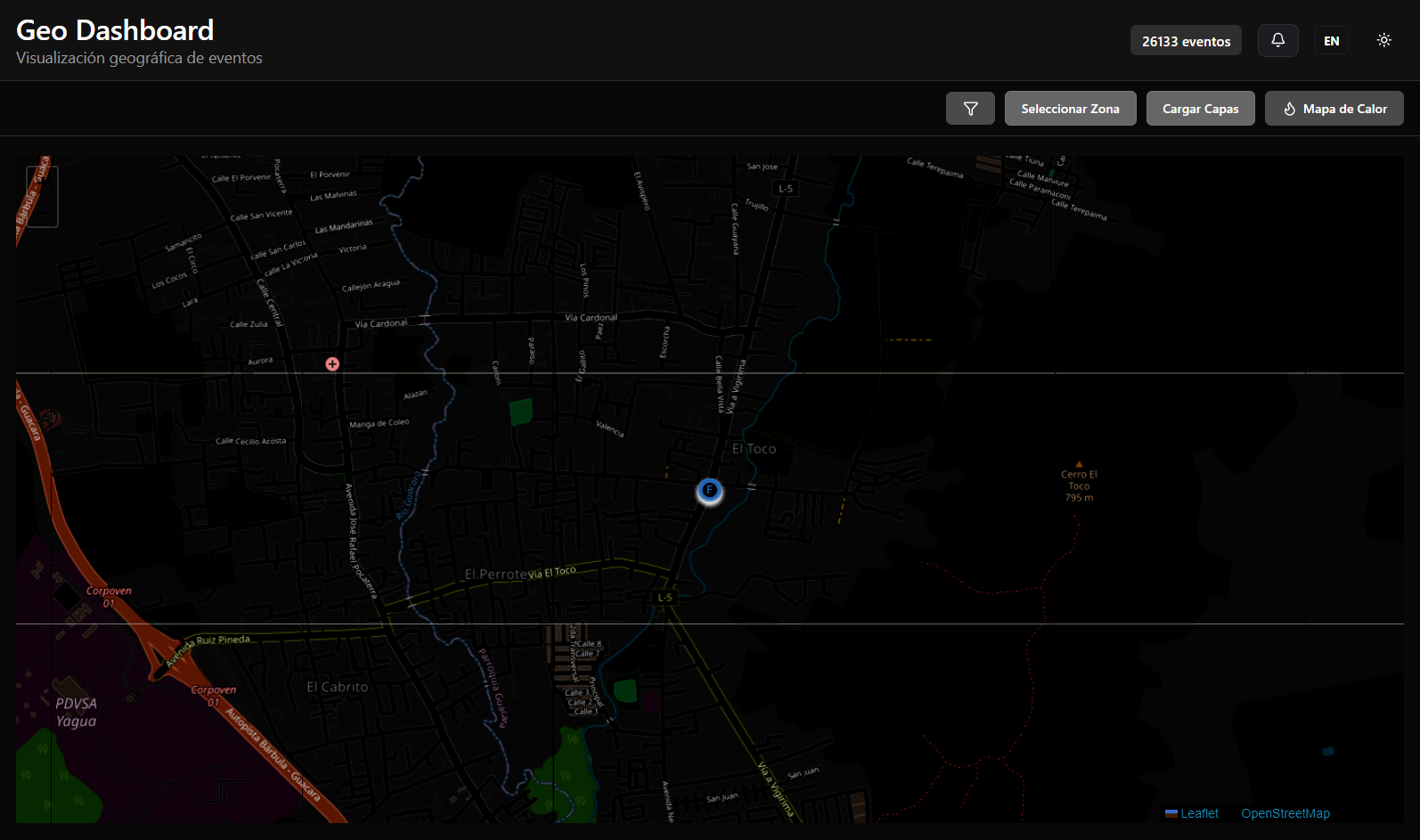Open the funnel filter button
Image resolution: width=1420 pixels, height=840 pixels.
pos(970,109)
